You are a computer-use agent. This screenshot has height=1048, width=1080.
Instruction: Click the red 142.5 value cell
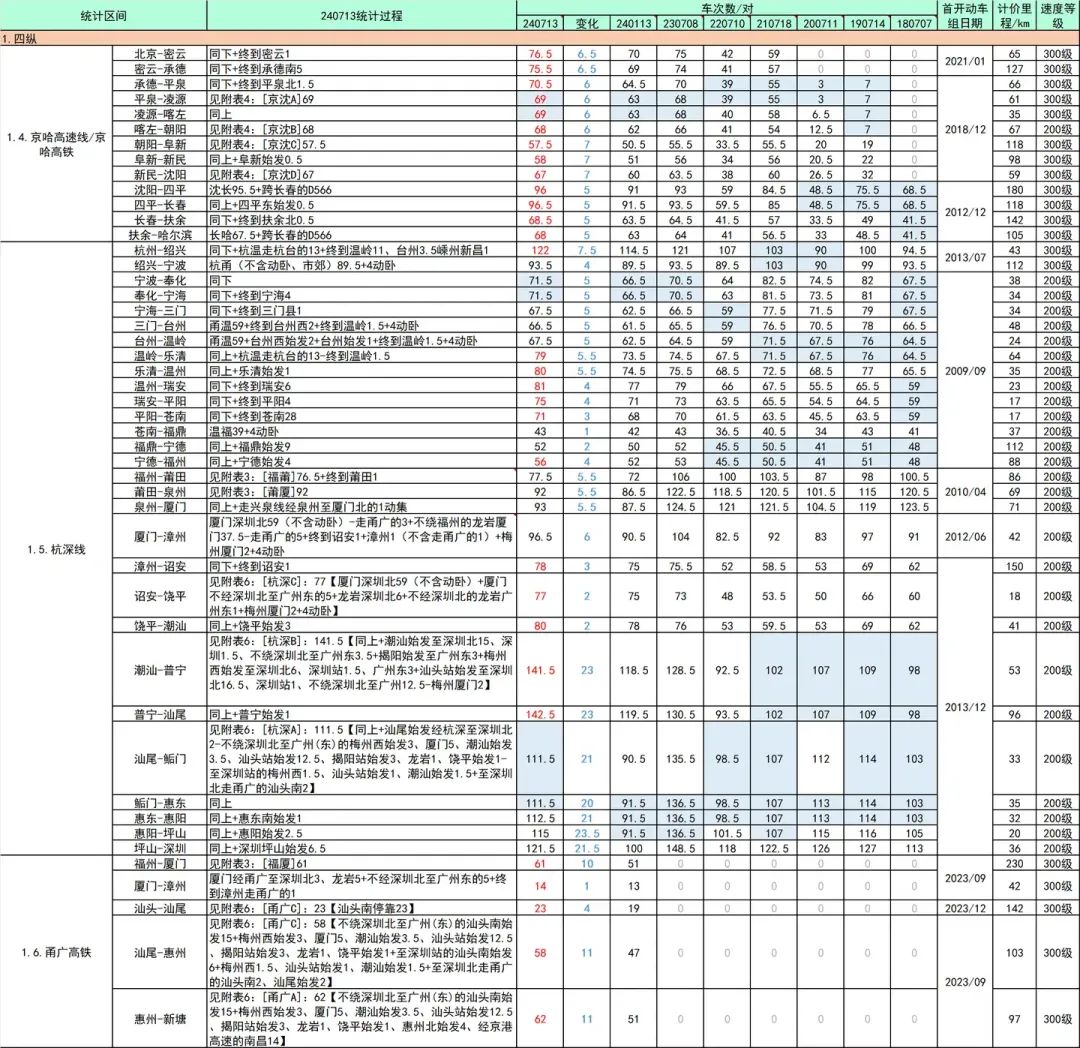[540, 715]
